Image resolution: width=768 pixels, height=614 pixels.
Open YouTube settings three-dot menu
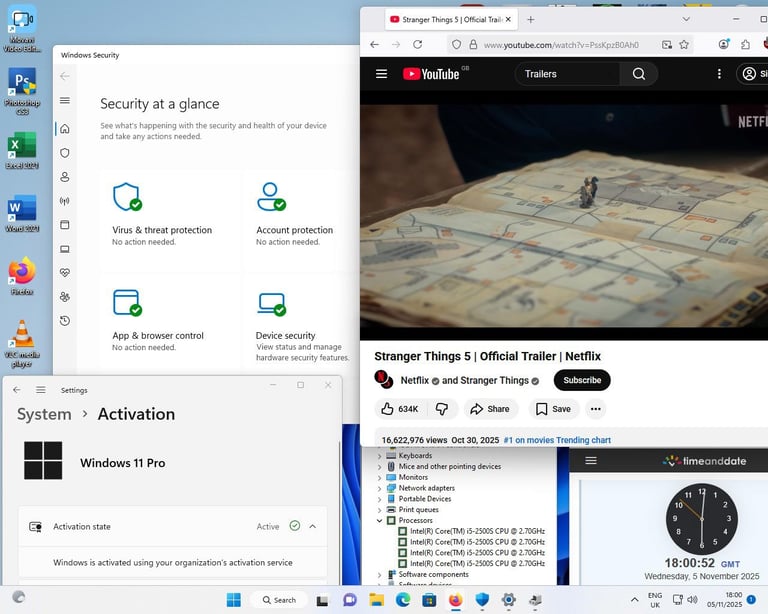coord(719,74)
